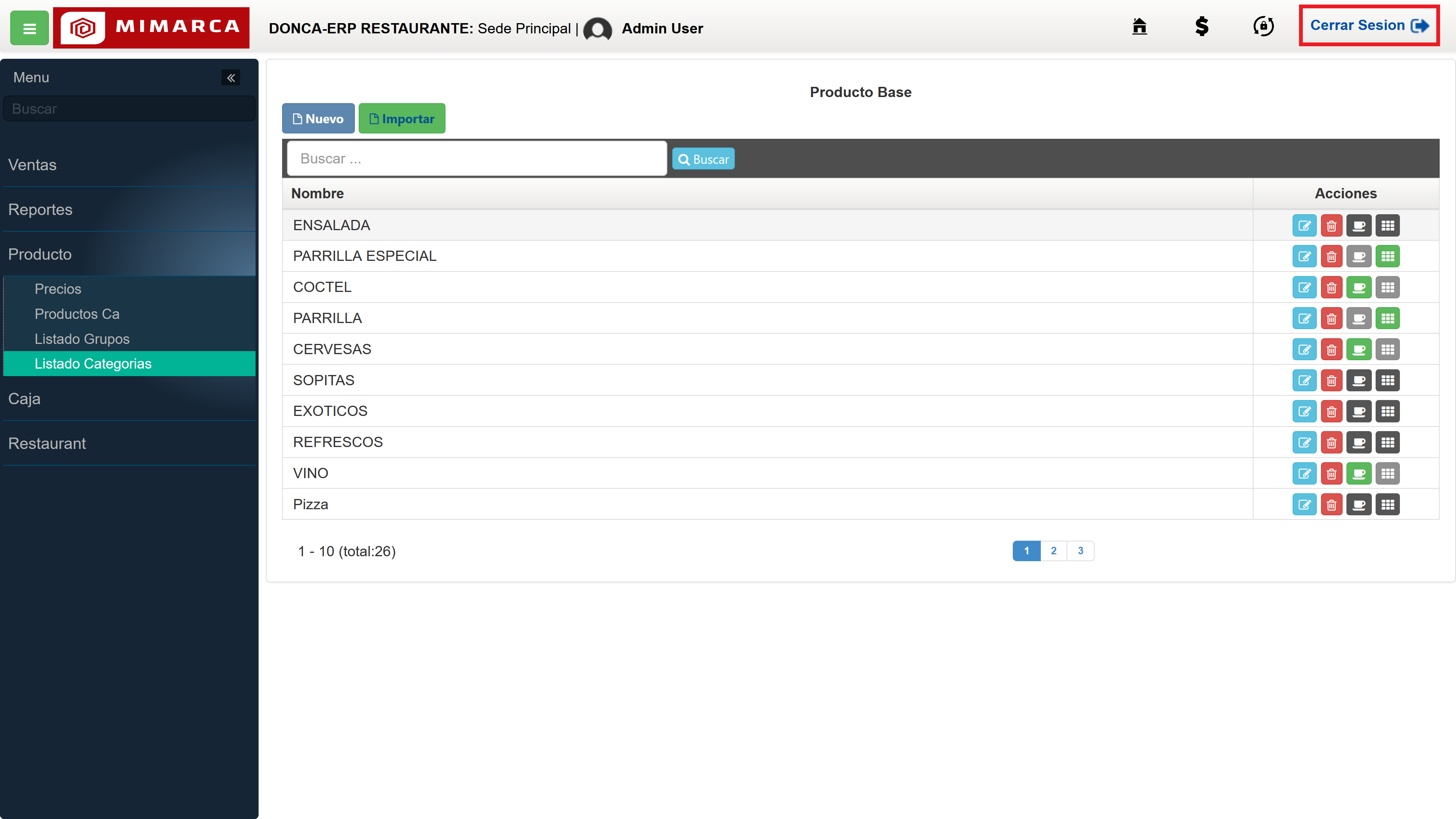Viewport: 1456px width, 819px height.
Task: Edit the CERVESAS row
Action: (1304, 350)
